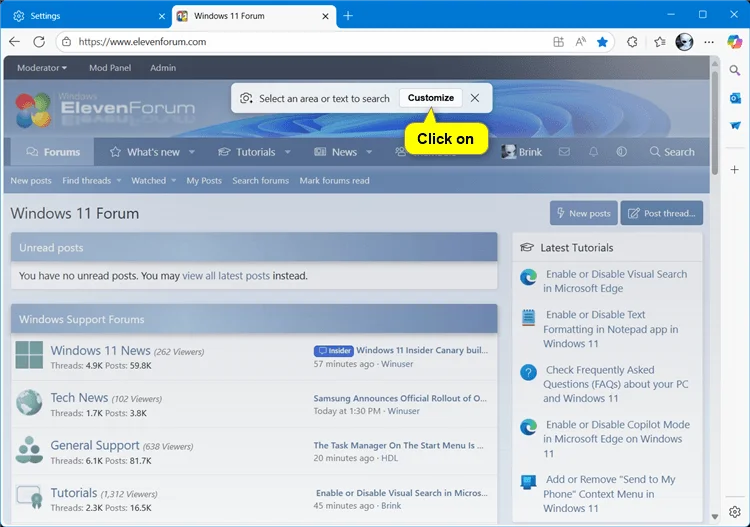Open the Admin link
Viewport: 750px width, 527px height.
point(163,68)
